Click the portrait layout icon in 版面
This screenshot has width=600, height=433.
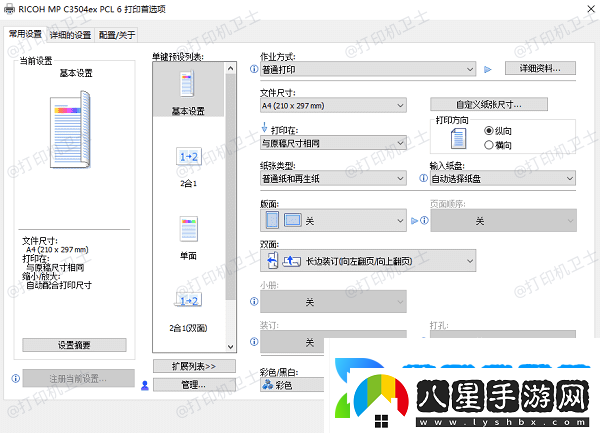272,220
